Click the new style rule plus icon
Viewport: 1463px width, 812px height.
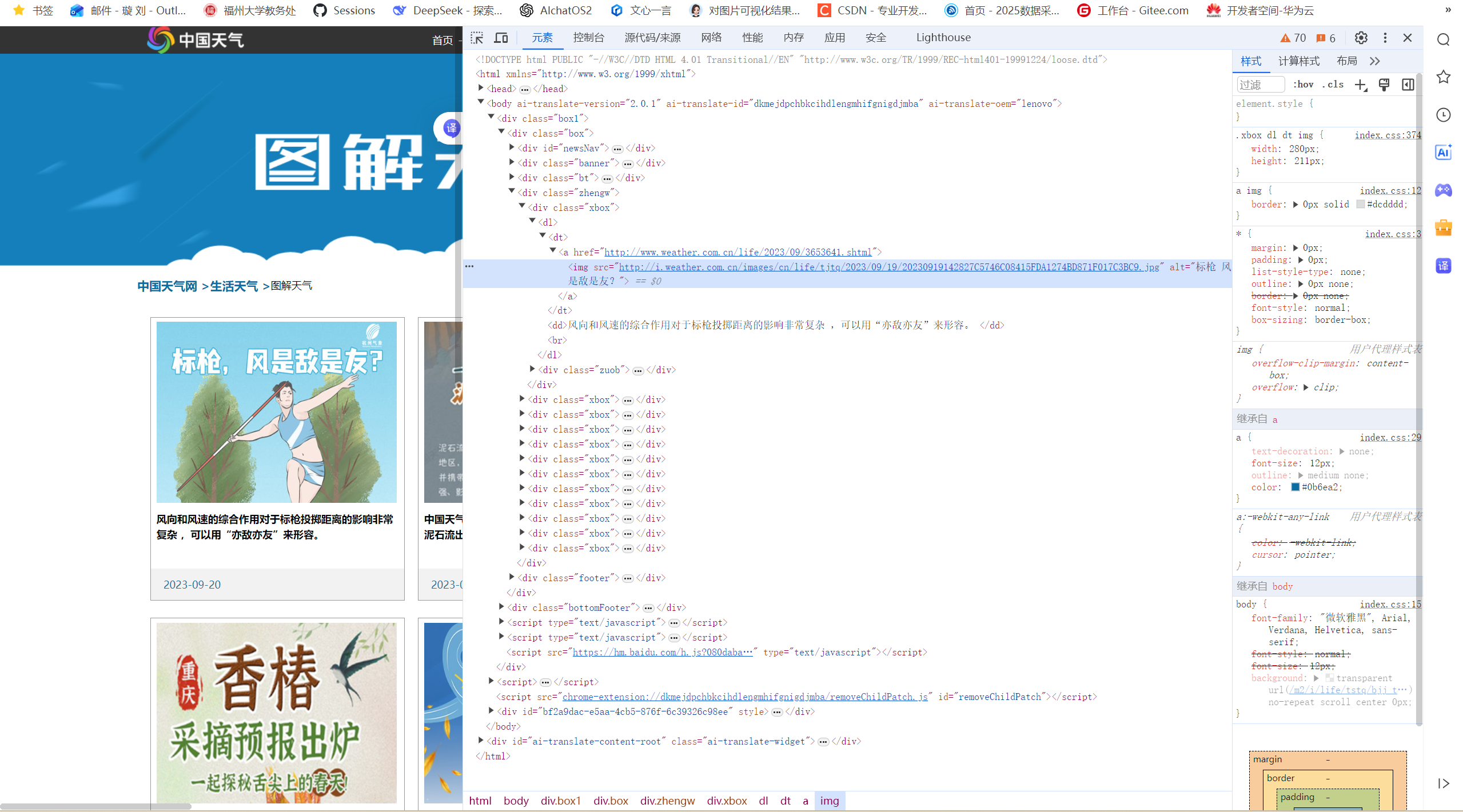click(1360, 85)
